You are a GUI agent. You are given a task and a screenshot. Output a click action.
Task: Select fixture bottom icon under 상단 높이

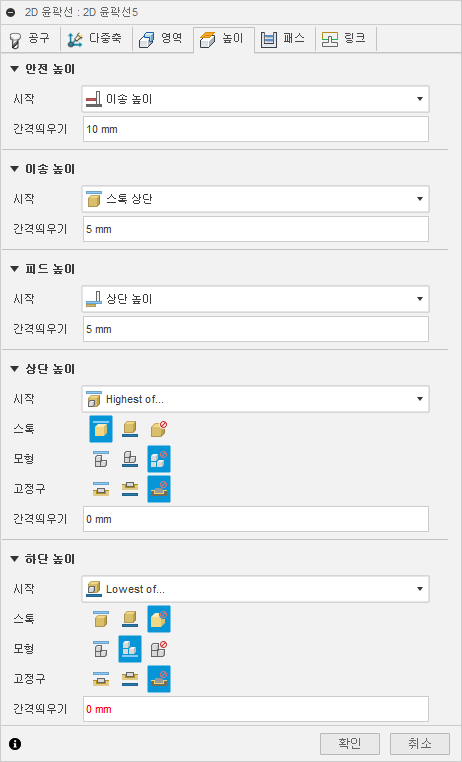click(130, 489)
